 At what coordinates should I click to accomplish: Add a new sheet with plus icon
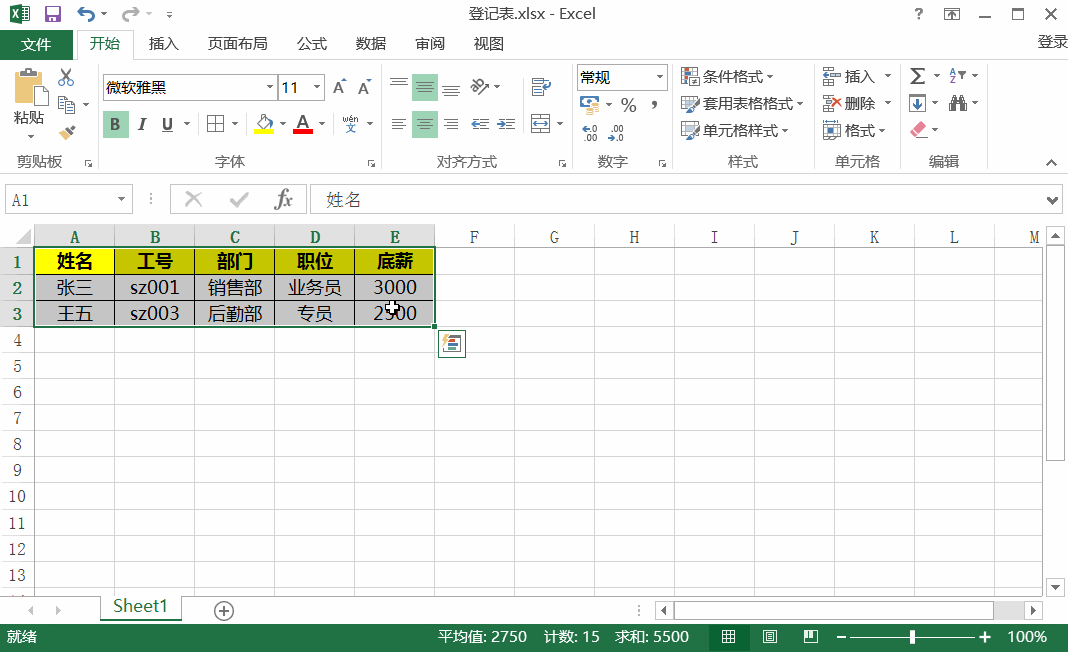[x=223, y=610]
